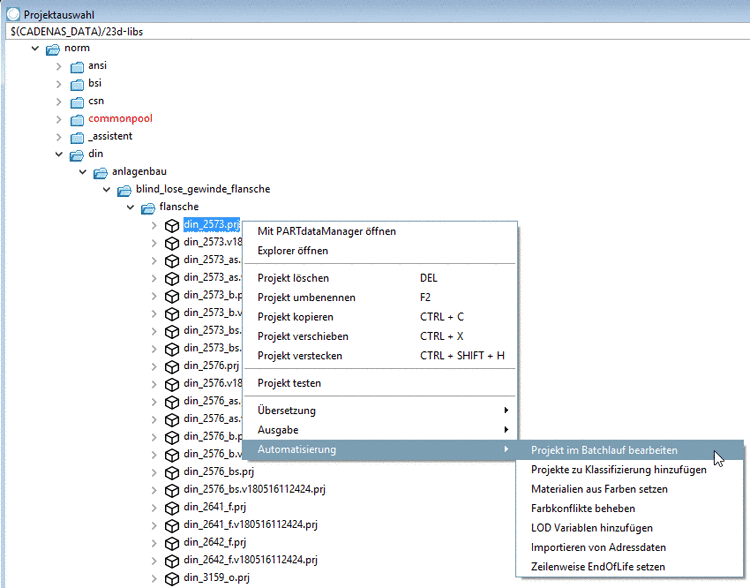Open the Übersetzung submenu
Screen dimensions: 750x588
[380, 410]
